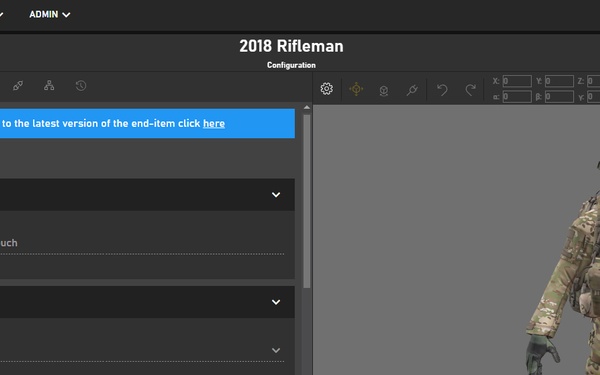Open the hierarchy tree icon
This screenshot has width=600, height=375.
point(49,85)
